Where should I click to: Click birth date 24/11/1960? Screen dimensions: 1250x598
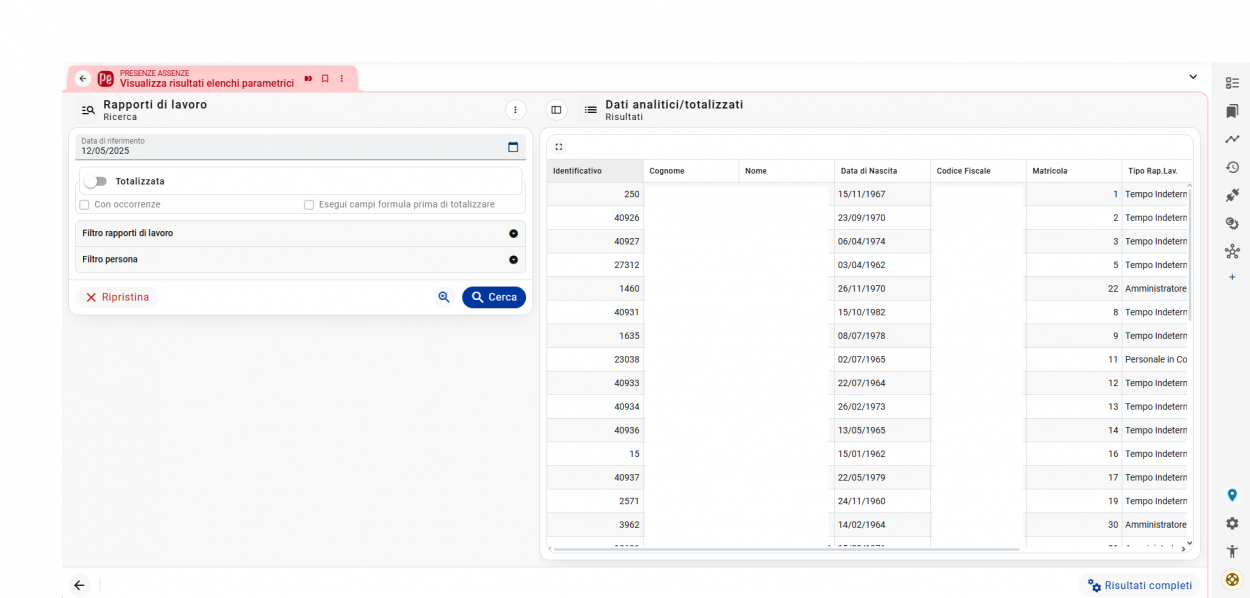pyautogui.click(x=882, y=501)
